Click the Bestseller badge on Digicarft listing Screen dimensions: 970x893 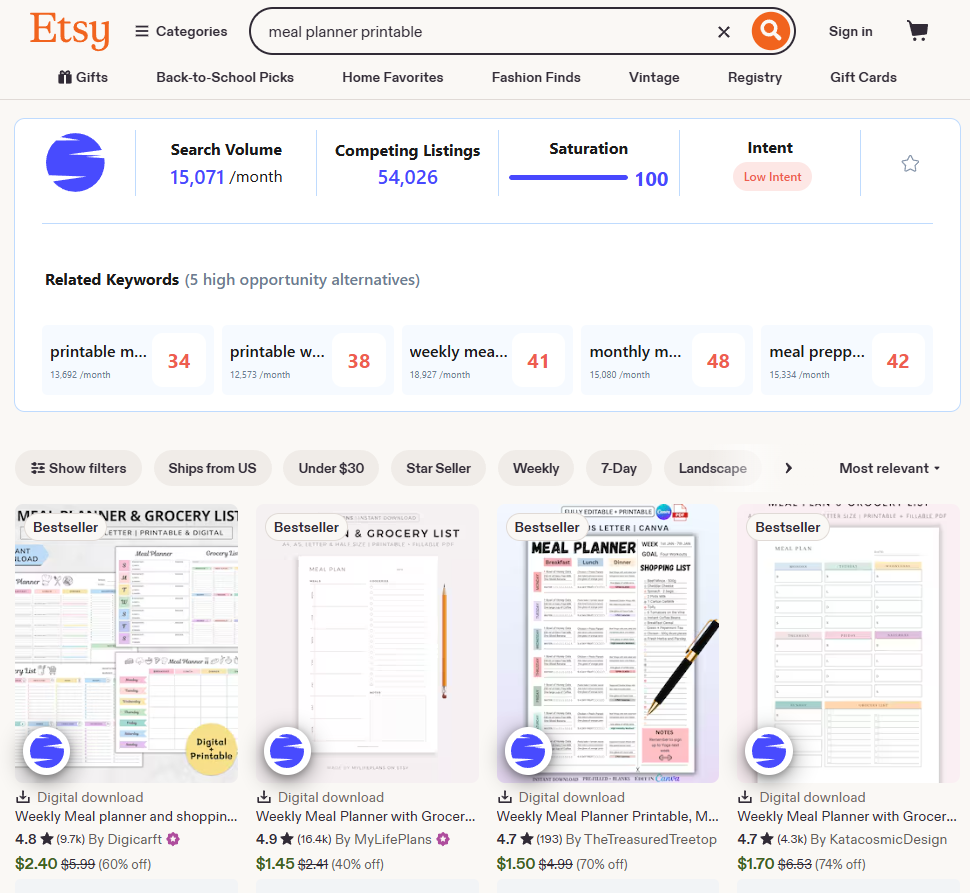66,528
